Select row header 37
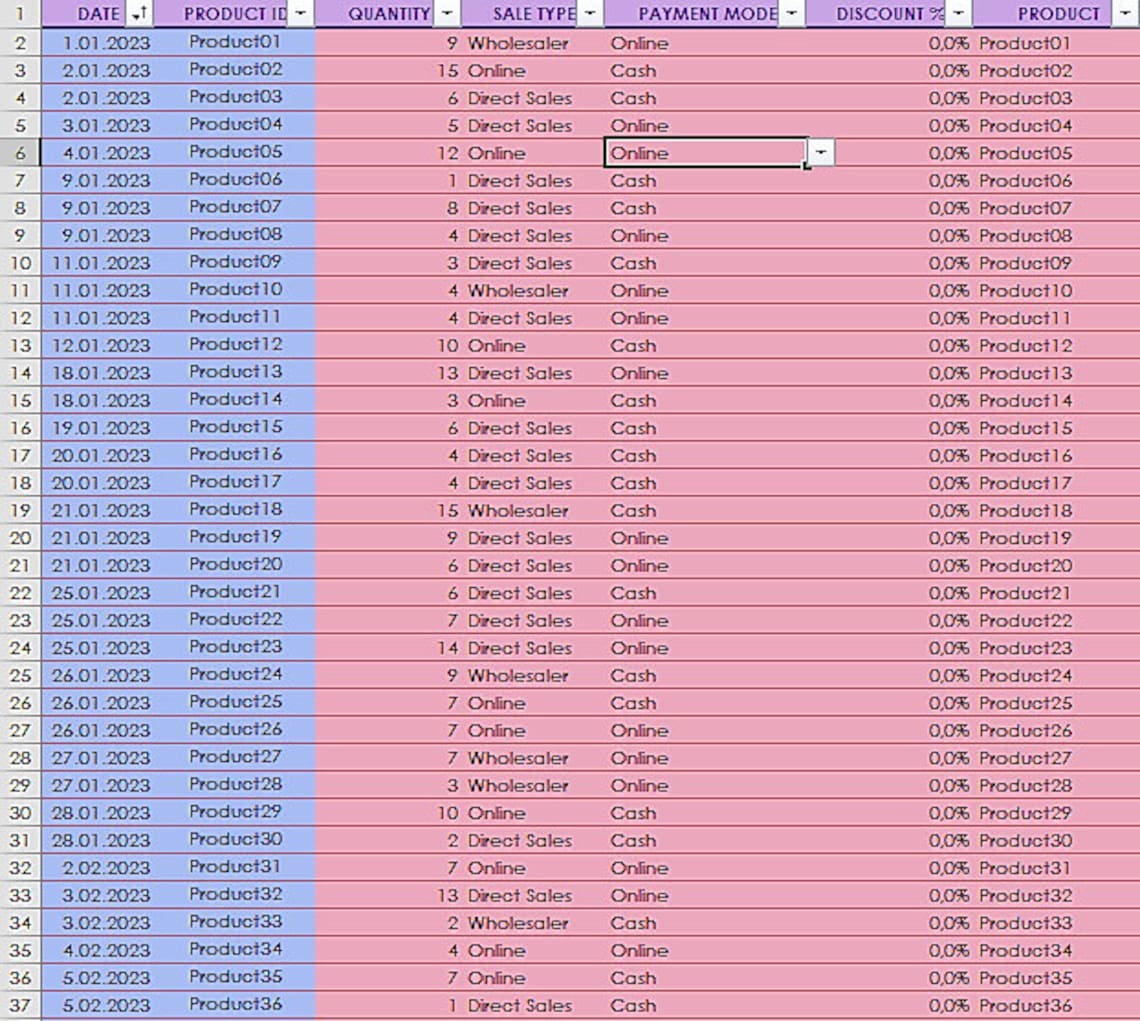 tap(20, 1006)
